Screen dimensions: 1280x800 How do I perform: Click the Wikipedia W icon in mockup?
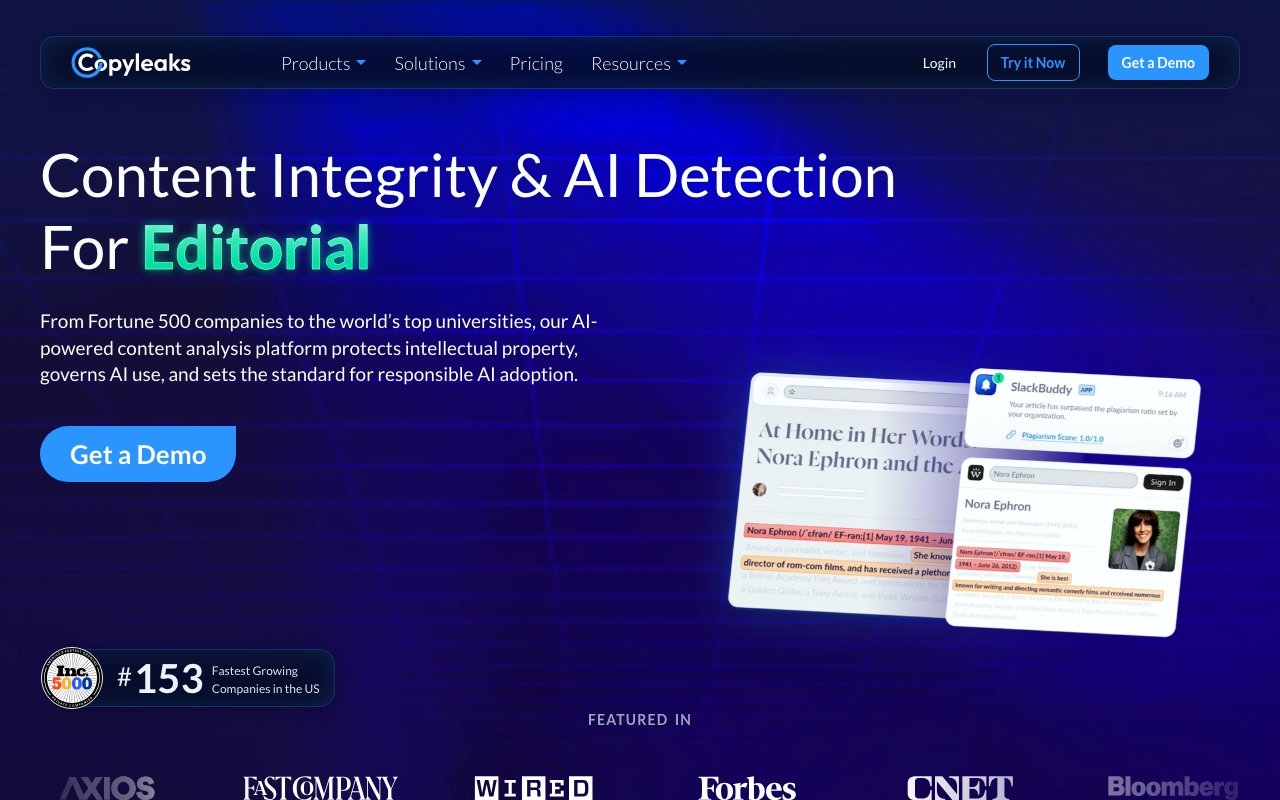976,473
